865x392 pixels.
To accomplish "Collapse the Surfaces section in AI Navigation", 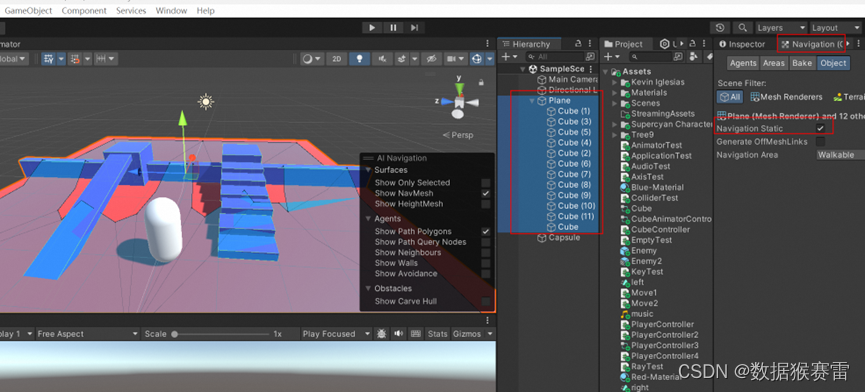I will click(x=368, y=170).
